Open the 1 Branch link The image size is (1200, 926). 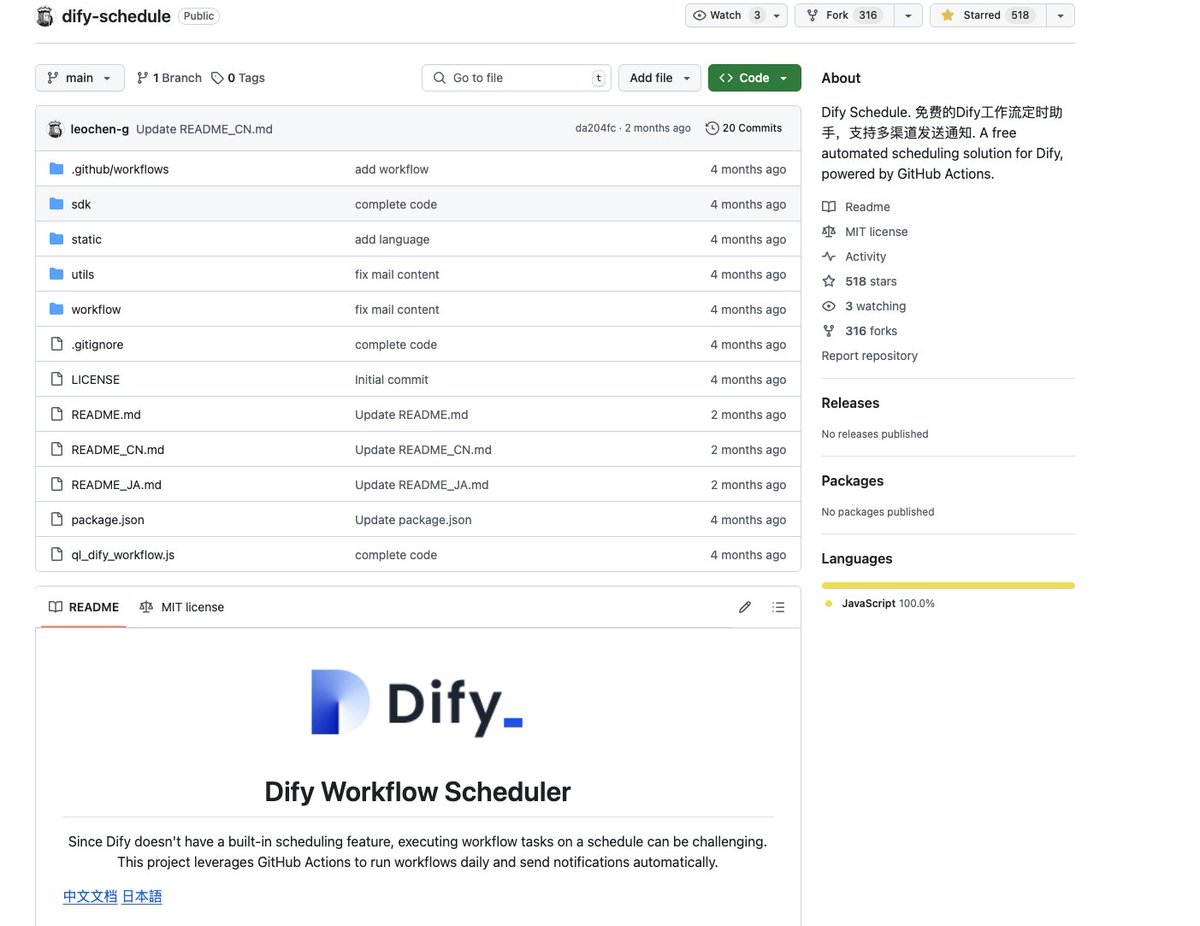pos(169,78)
